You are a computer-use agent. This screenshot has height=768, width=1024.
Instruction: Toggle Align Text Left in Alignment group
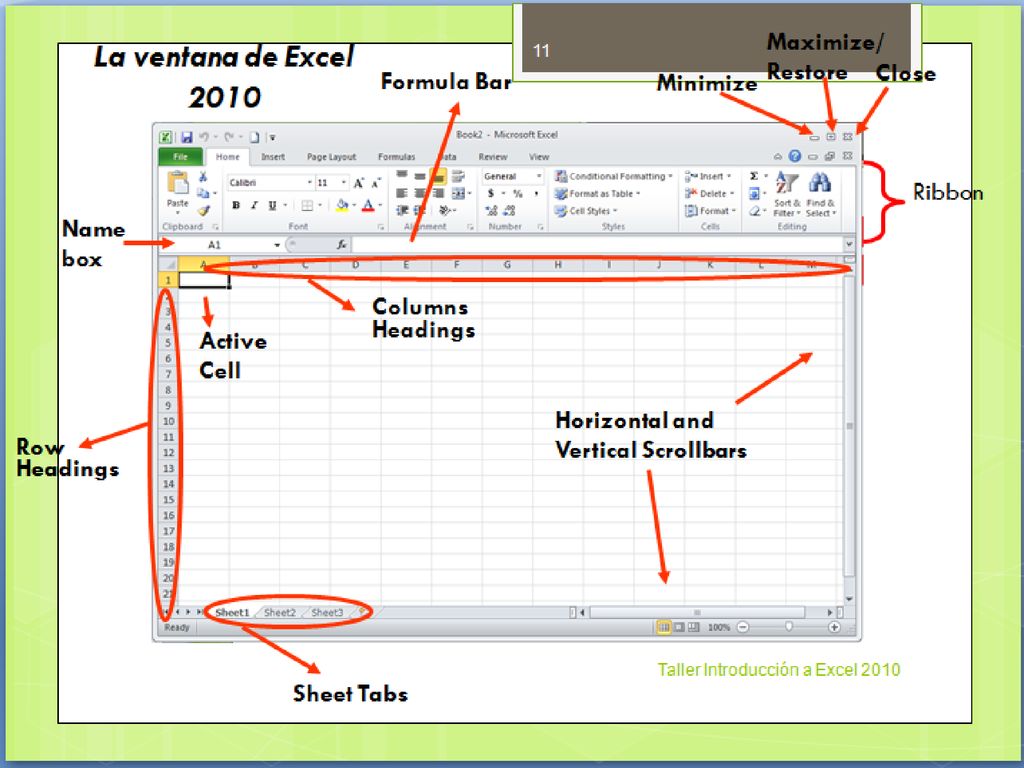402,193
